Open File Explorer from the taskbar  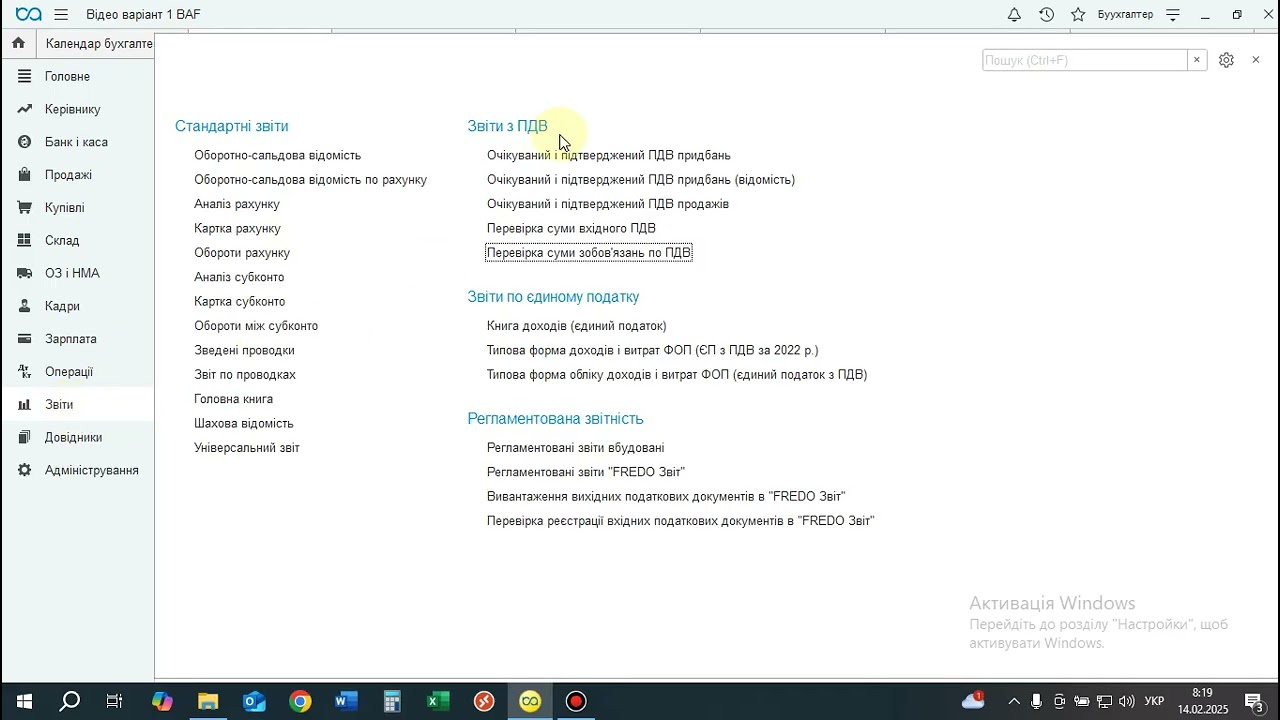tap(208, 701)
